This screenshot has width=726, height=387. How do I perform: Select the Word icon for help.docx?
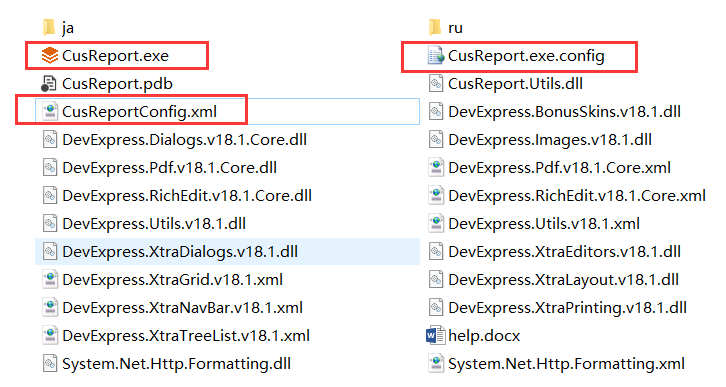(436, 336)
